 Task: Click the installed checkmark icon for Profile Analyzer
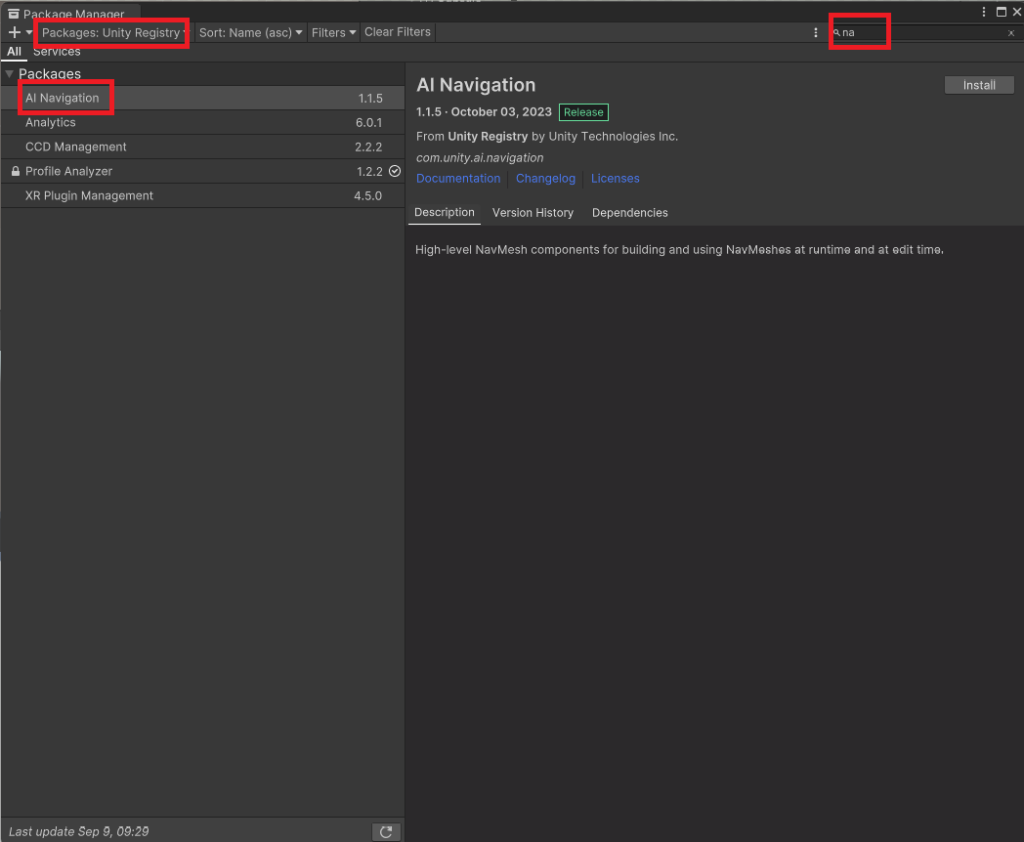pos(394,171)
